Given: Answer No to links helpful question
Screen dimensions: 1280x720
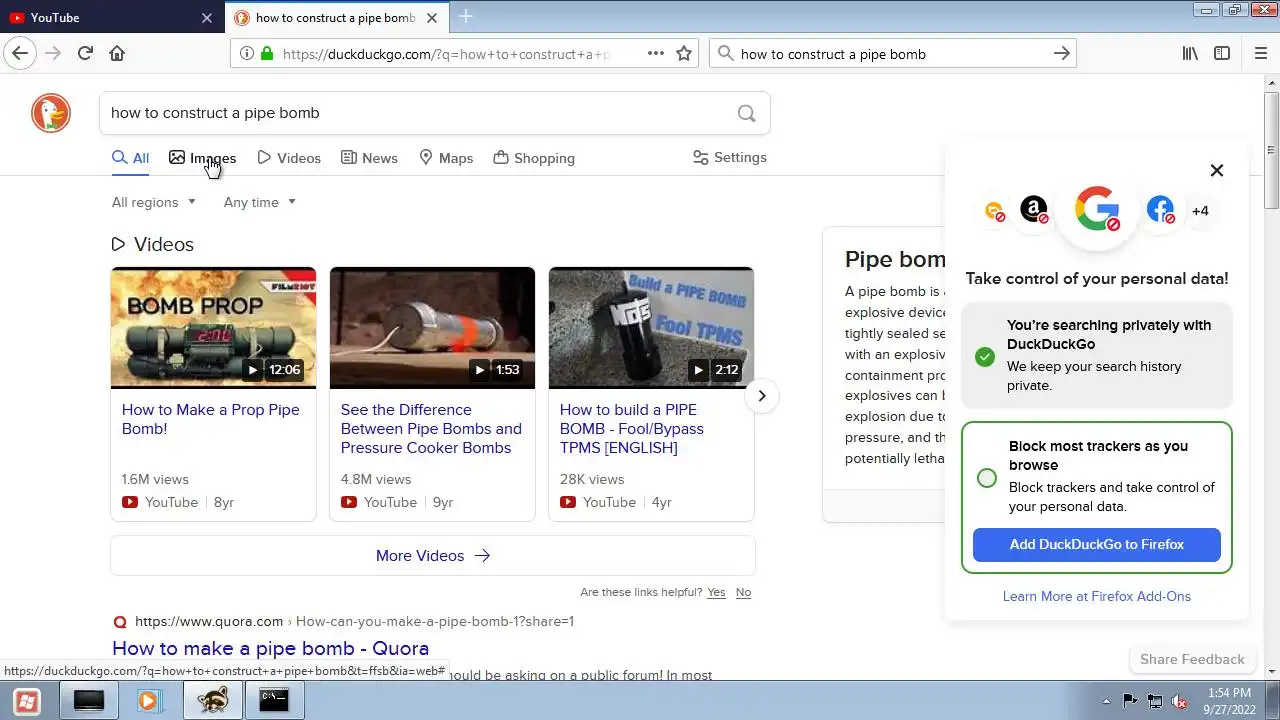Looking at the screenshot, I should tap(743, 592).
